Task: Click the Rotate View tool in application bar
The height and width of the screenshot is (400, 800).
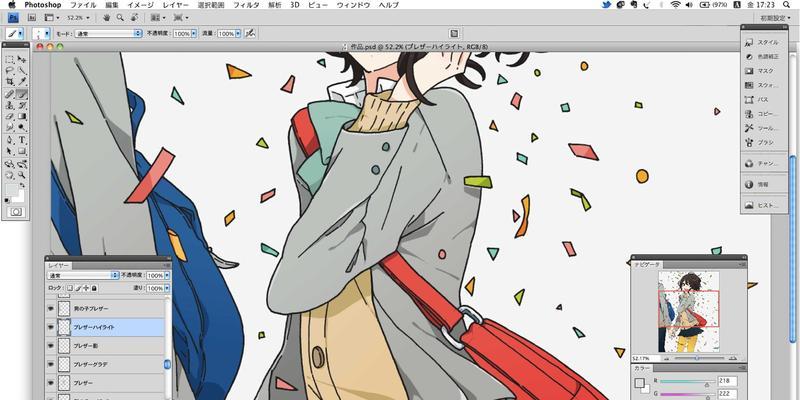Action: click(x=135, y=17)
